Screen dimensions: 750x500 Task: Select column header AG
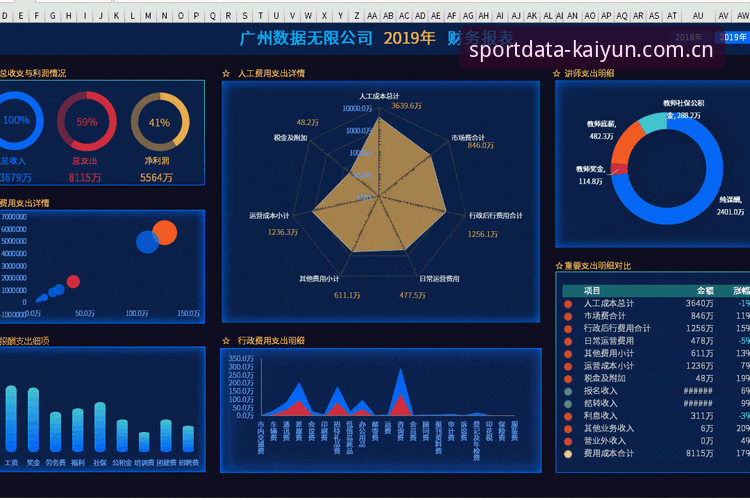[468, 16]
